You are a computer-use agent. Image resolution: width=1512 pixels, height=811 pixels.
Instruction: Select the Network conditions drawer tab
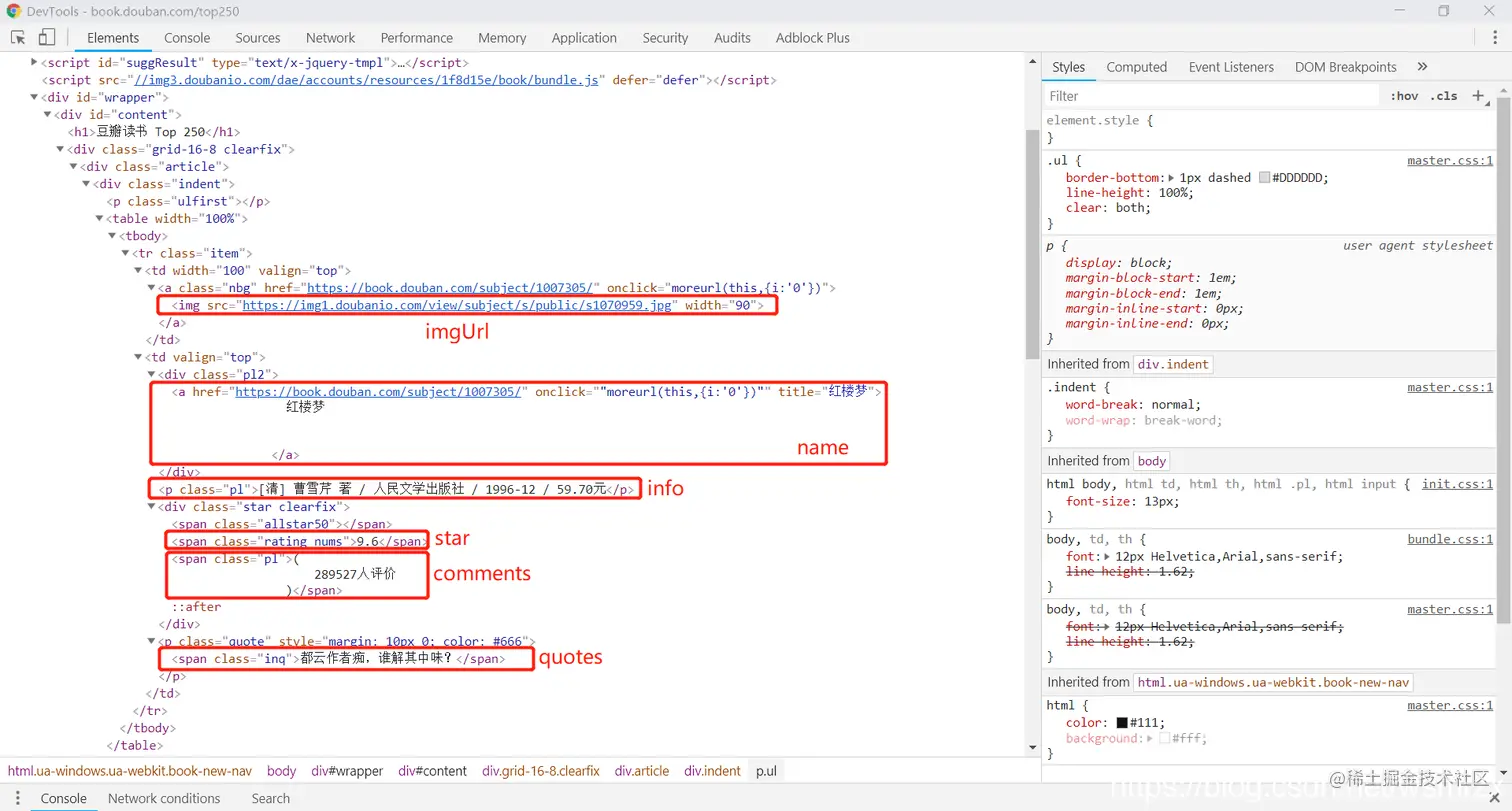(164, 798)
